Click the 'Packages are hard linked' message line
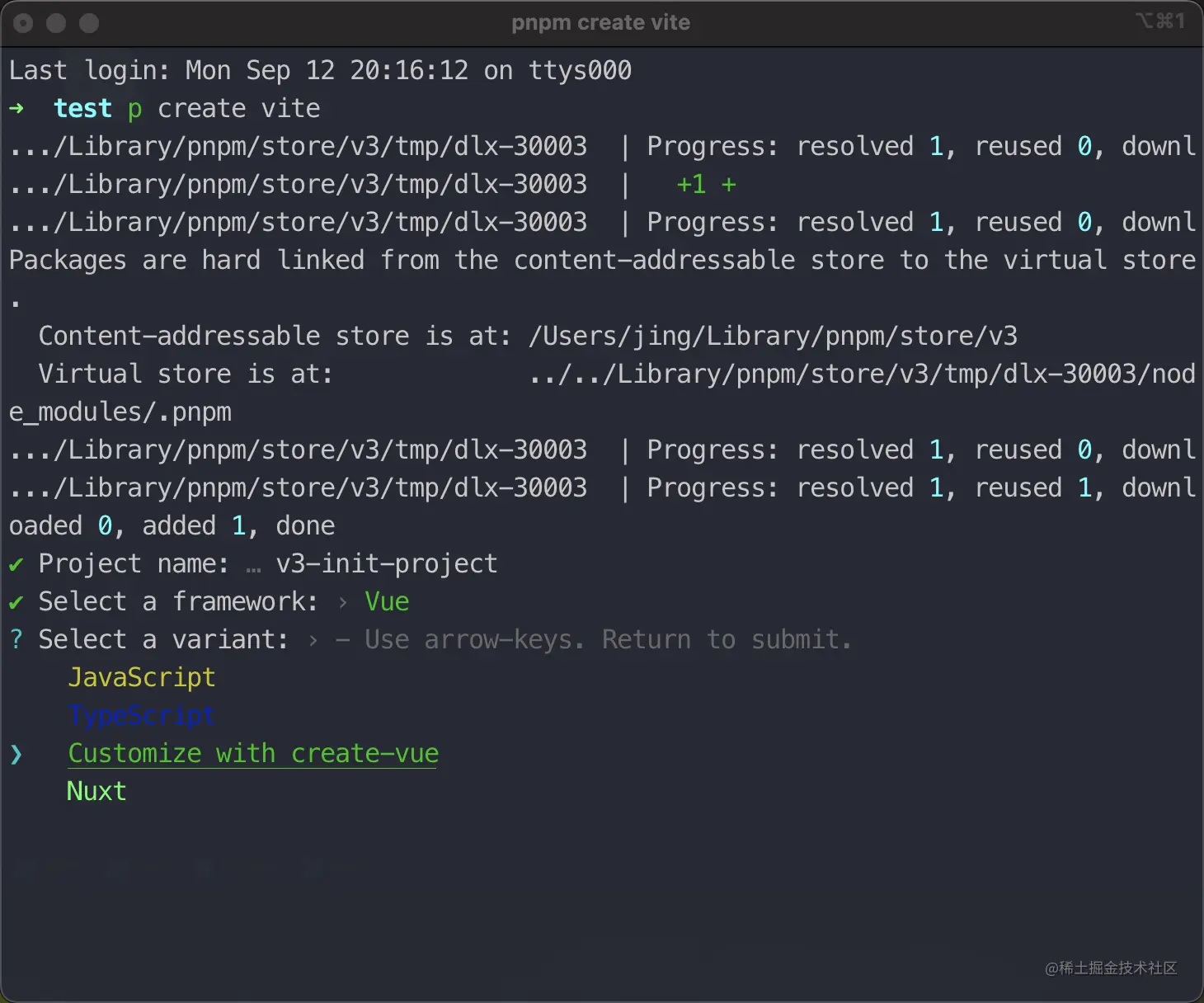This screenshot has height=1003, width=1204. point(602,260)
